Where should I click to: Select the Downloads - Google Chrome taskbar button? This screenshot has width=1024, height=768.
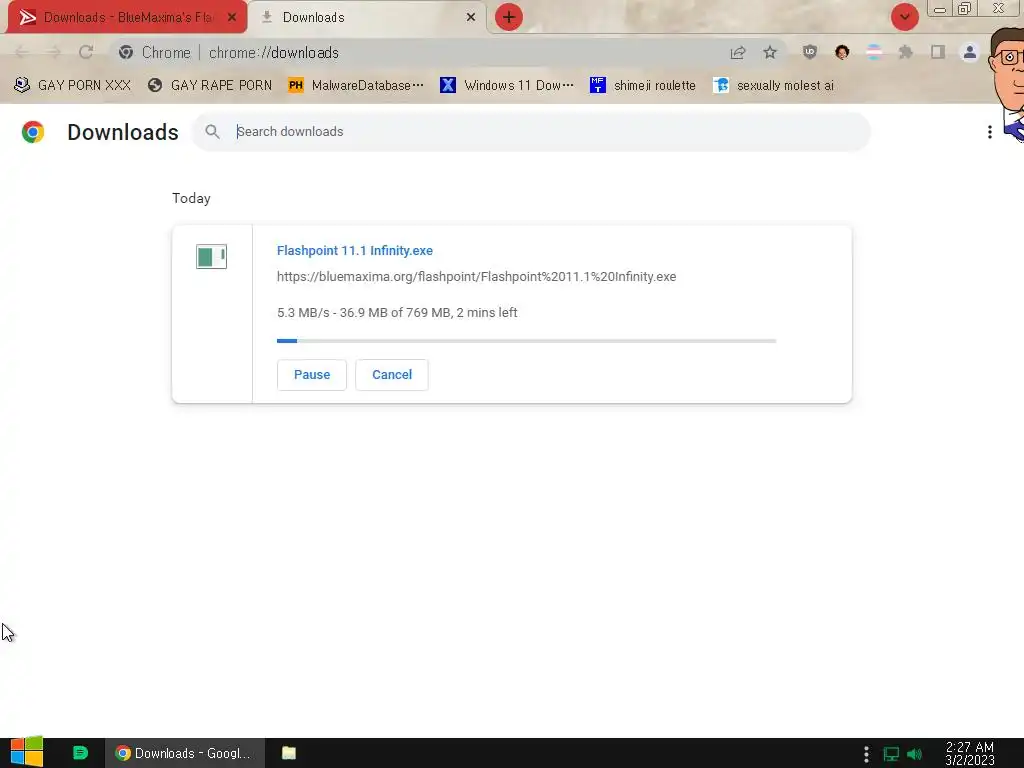coord(185,753)
